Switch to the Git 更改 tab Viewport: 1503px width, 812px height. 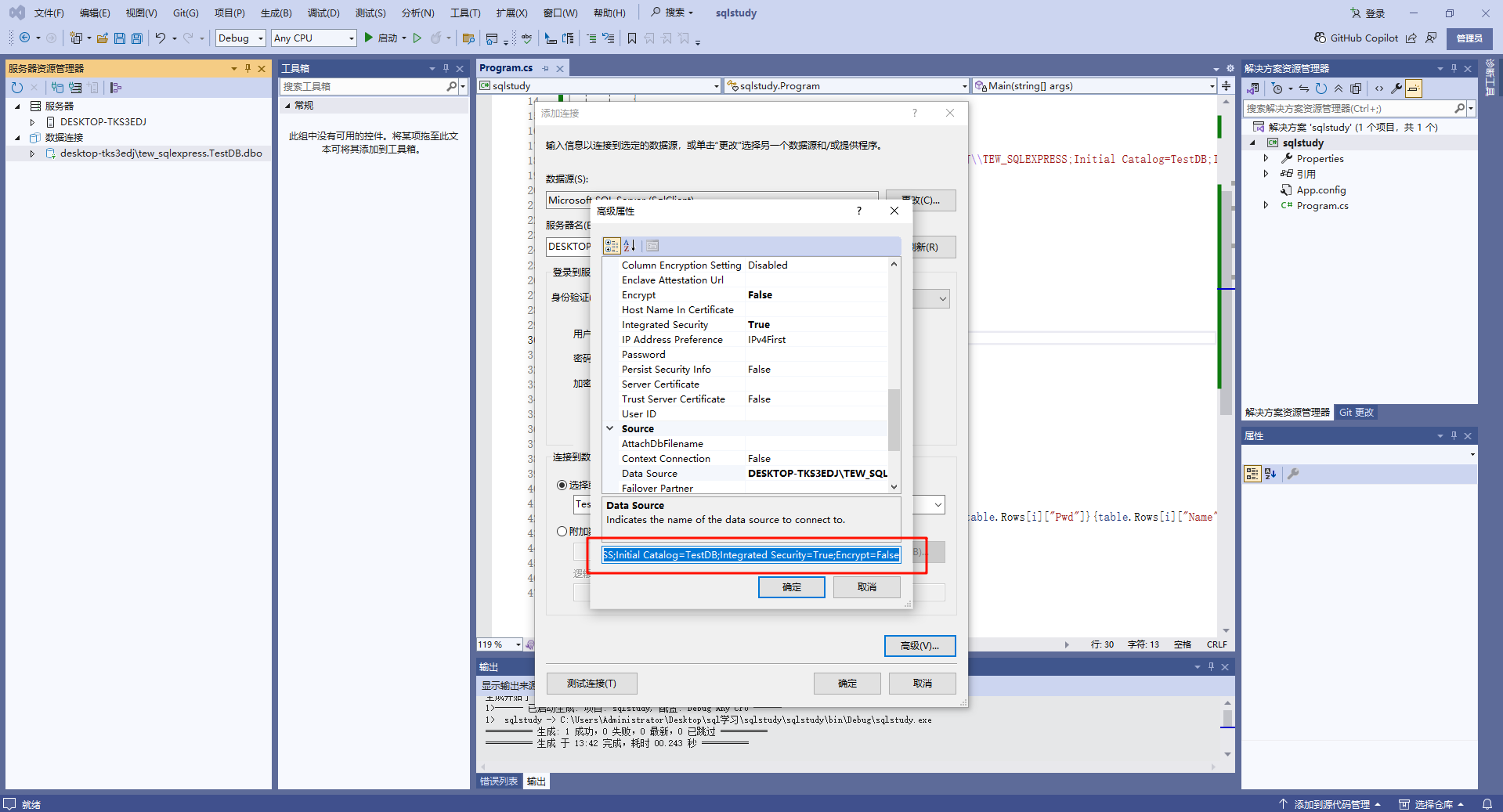coord(1356,413)
